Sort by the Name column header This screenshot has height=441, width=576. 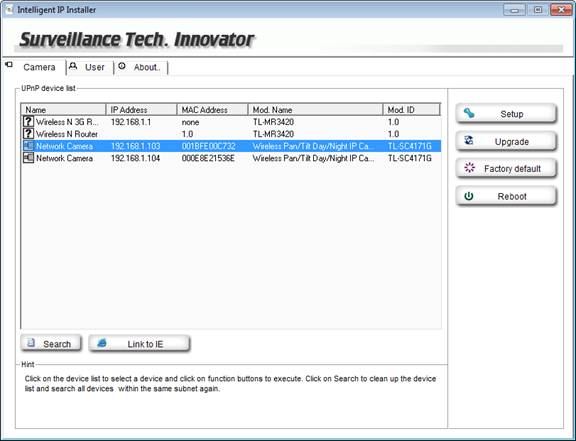click(x=63, y=110)
